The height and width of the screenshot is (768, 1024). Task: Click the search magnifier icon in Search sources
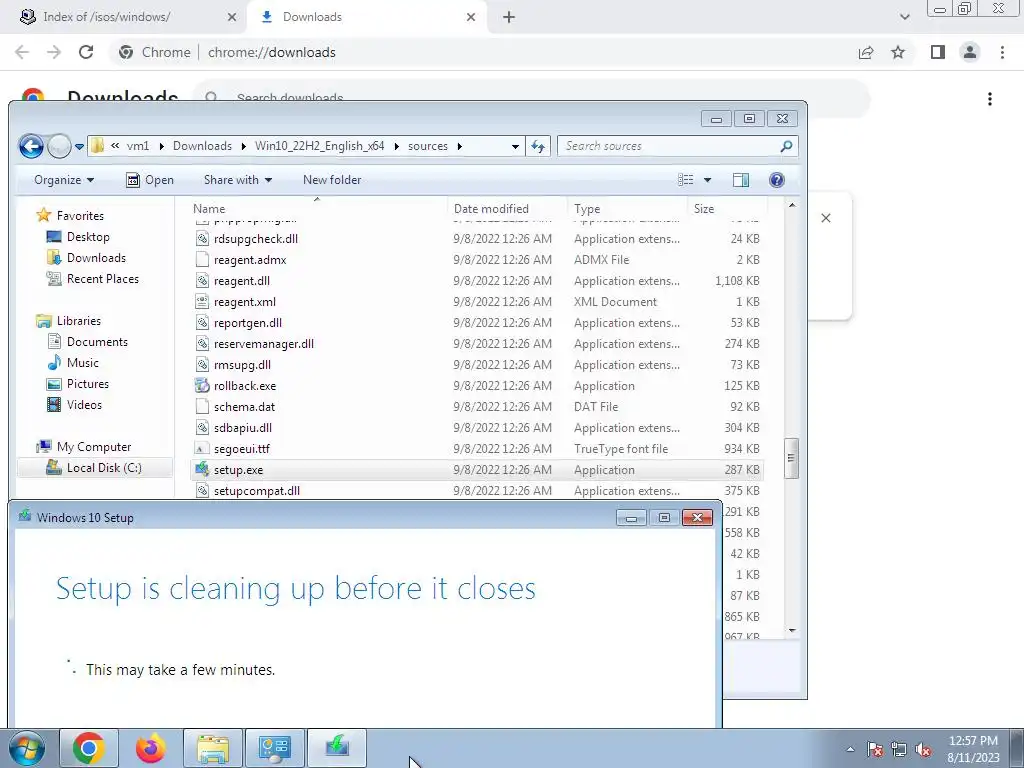click(786, 146)
